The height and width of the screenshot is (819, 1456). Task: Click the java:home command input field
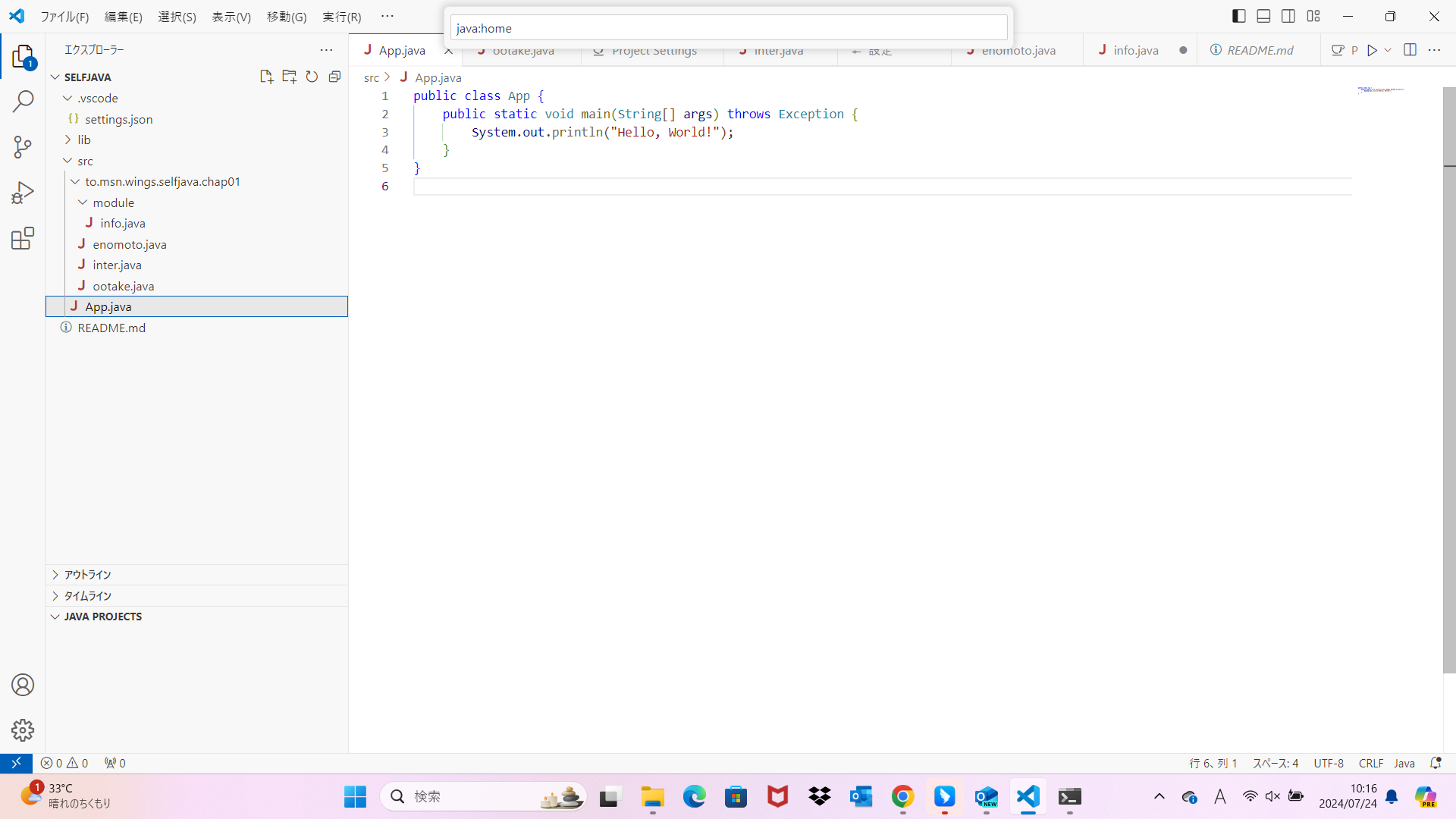pyautogui.click(x=728, y=28)
